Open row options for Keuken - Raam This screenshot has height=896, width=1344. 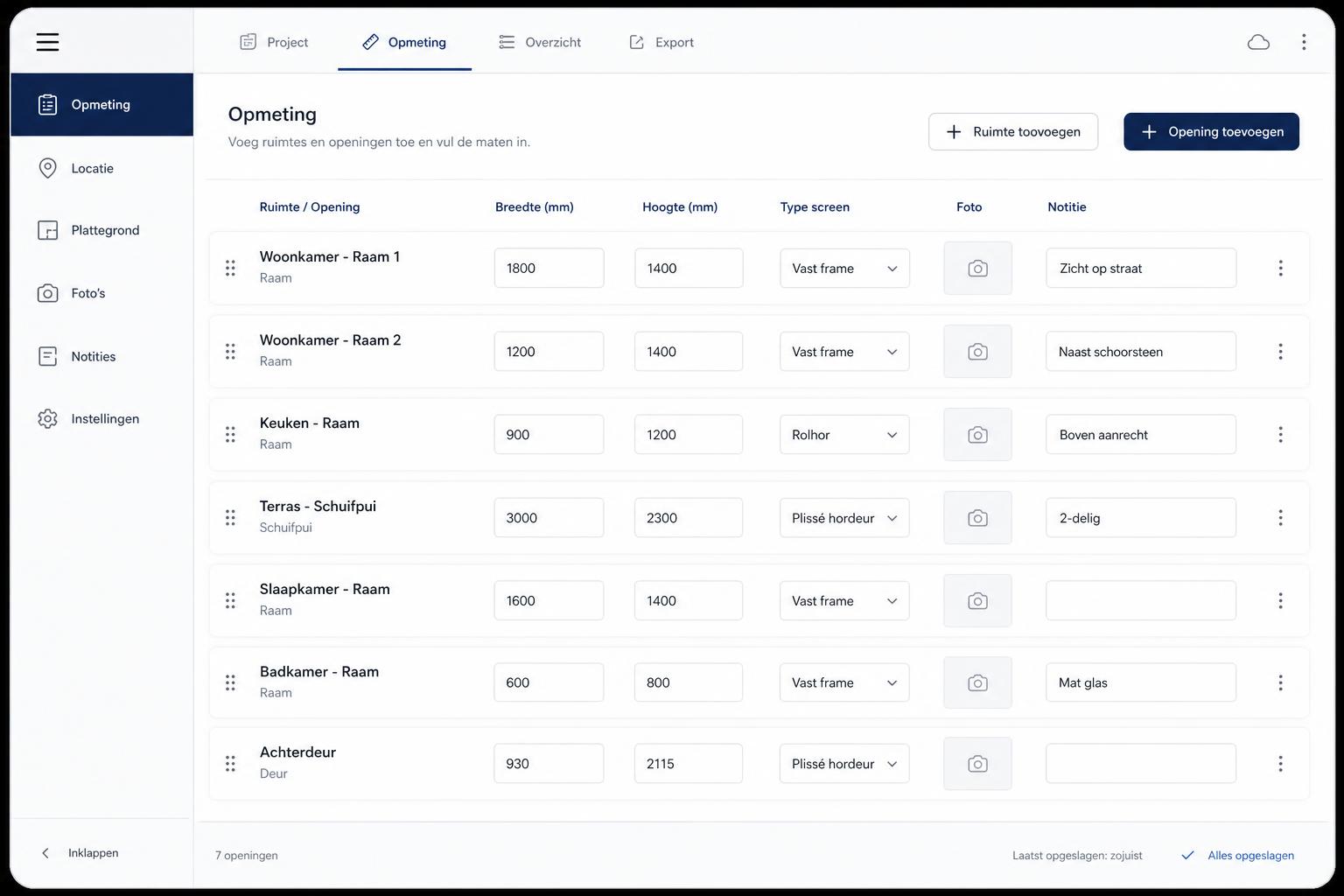[1280, 435]
